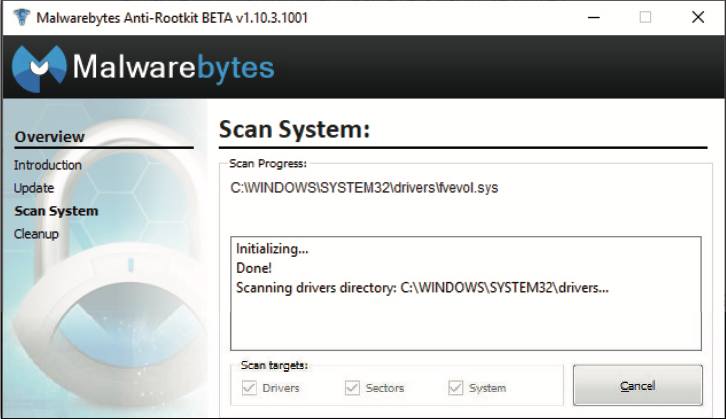Select the 'Scanning drivers directory' log line
Screen dimensions: 726x419
pos(422,287)
